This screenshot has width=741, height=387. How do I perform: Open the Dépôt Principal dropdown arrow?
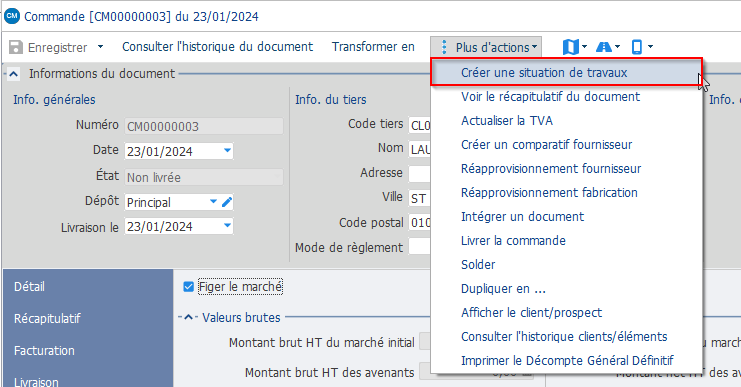tap(213, 202)
